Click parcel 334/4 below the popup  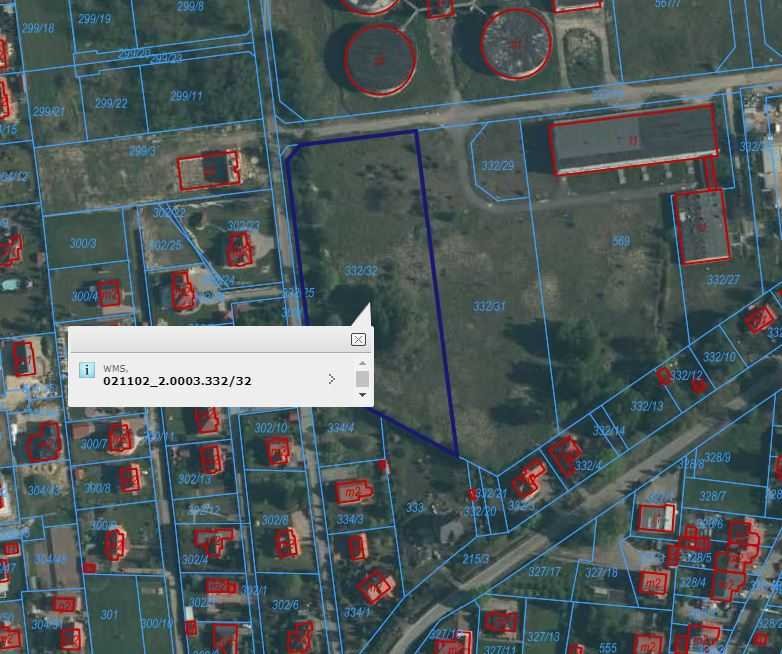[341, 428]
